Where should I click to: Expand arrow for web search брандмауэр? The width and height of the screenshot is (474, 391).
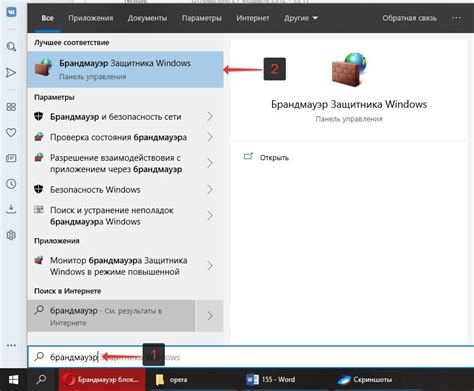(x=210, y=316)
